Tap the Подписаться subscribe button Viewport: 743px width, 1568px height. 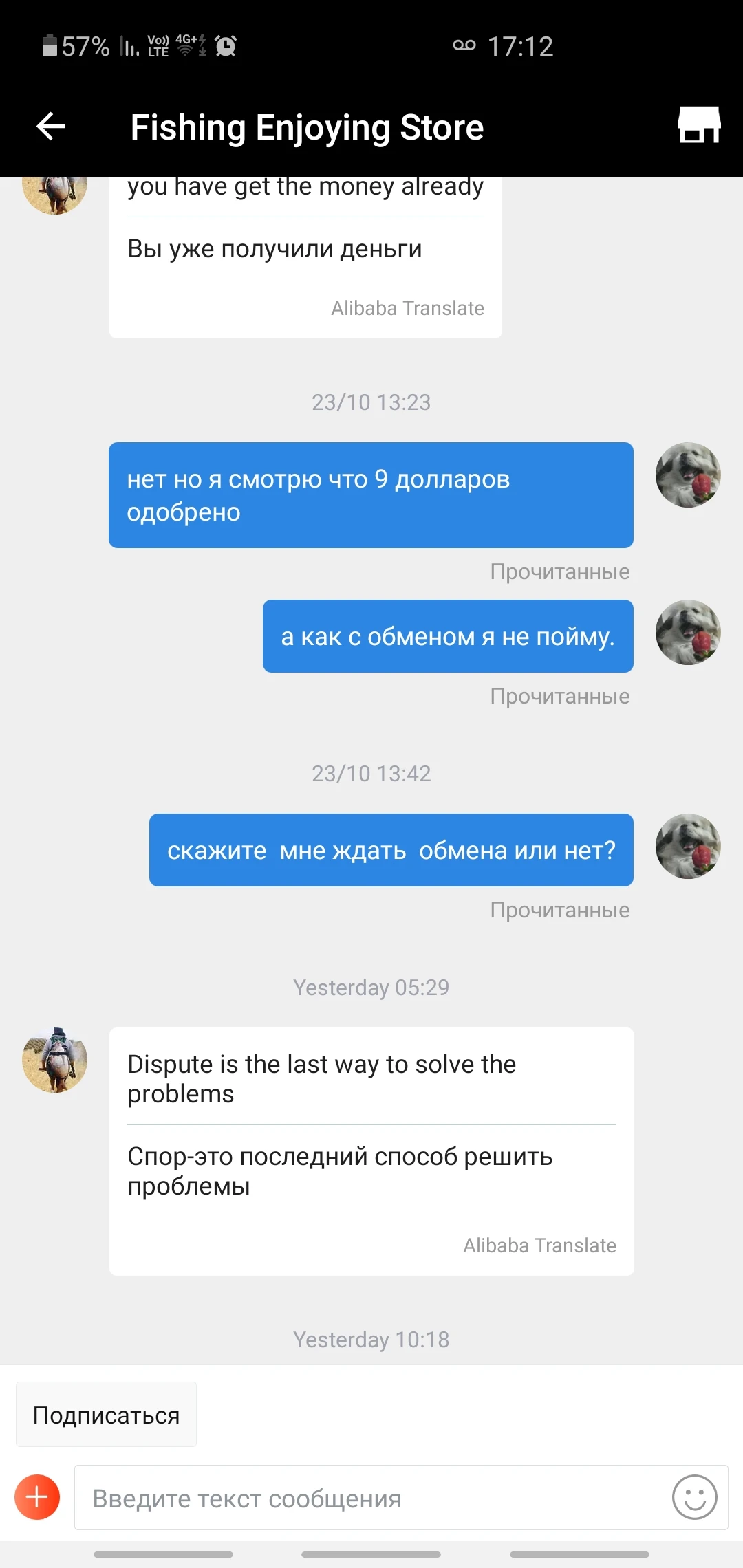click(106, 1415)
